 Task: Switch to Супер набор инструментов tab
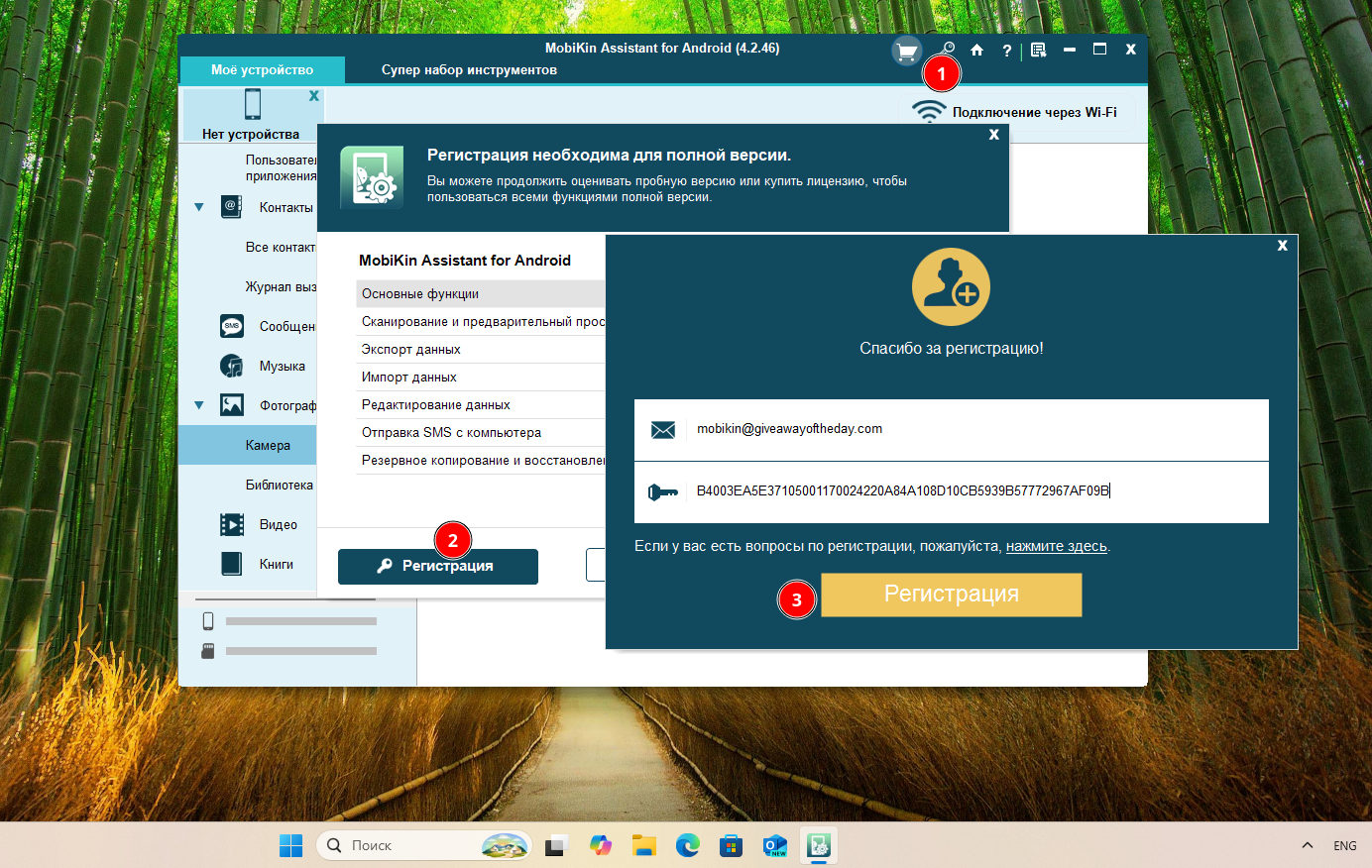pos(469,70)
